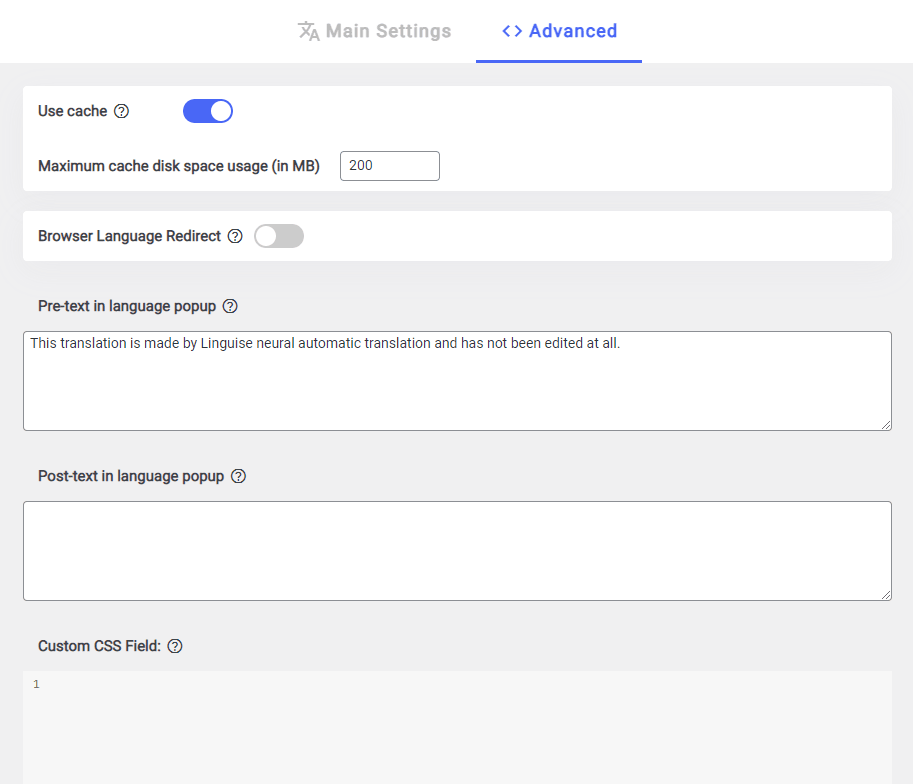Click help icon next to Pre-text in language popup
Image resolution: width=913 pixels, height=784 pixels.
[x=230, y=306]
